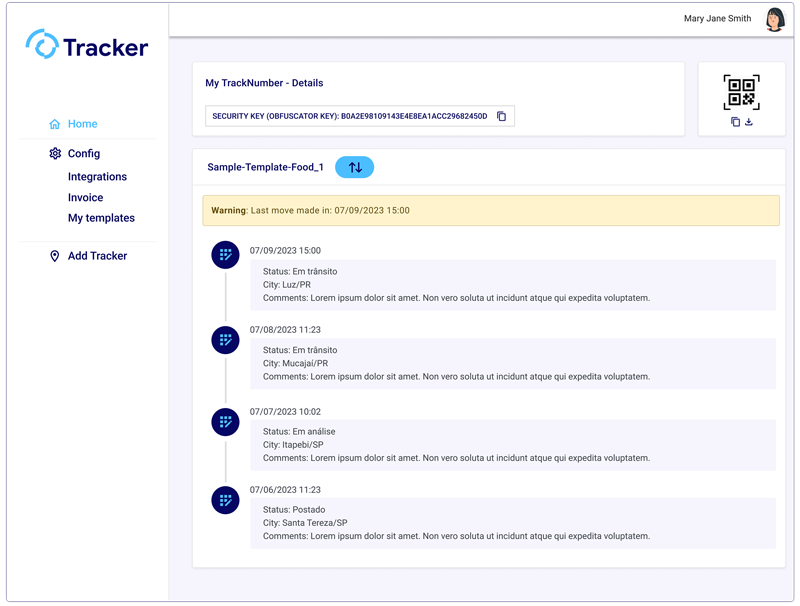
Task: Open the Invoice page from sidebar
Action: tap(85, 197)
